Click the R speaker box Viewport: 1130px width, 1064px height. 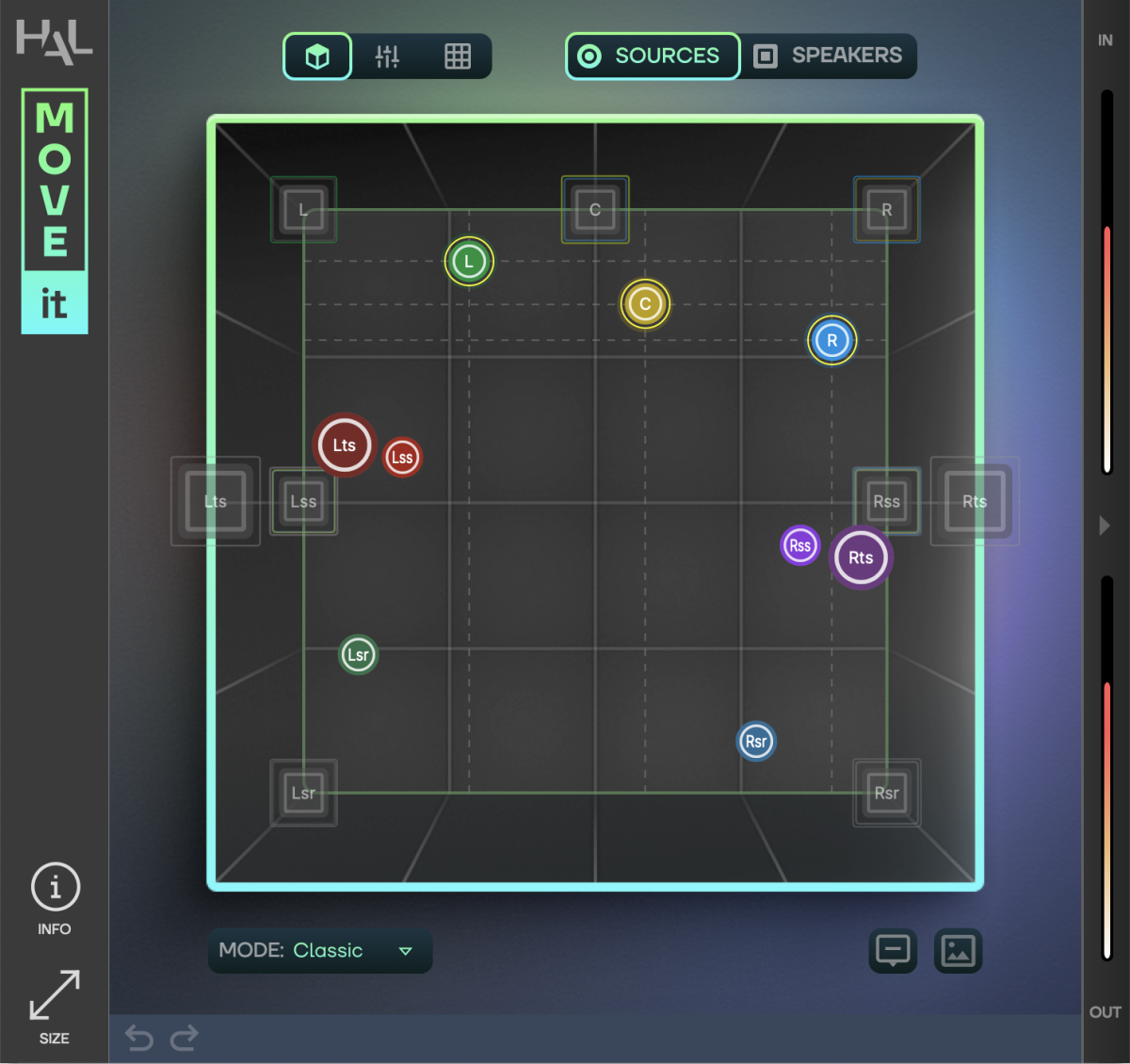(886, 210)
